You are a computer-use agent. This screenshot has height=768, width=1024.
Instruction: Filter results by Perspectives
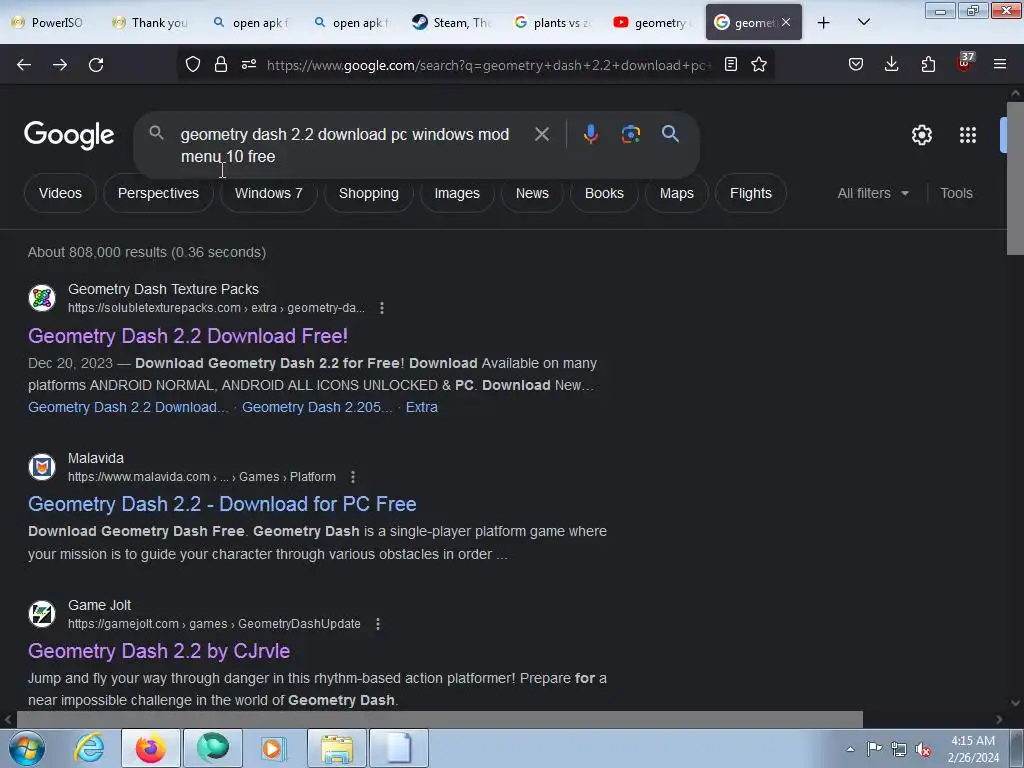click(x=158, y=193)
